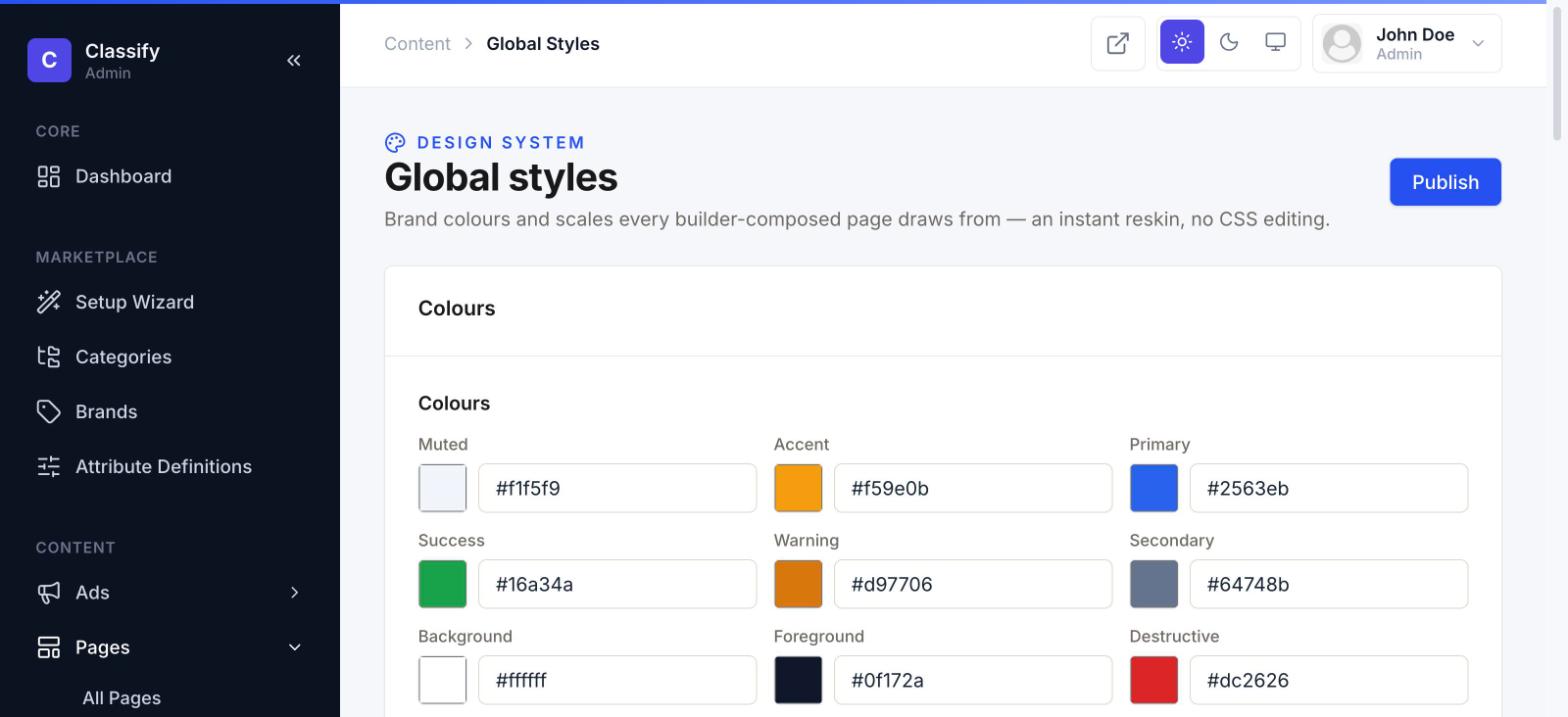Go to Categories in the sidebar
Viewport: 1568px width, 717px height.
point(170,357)
